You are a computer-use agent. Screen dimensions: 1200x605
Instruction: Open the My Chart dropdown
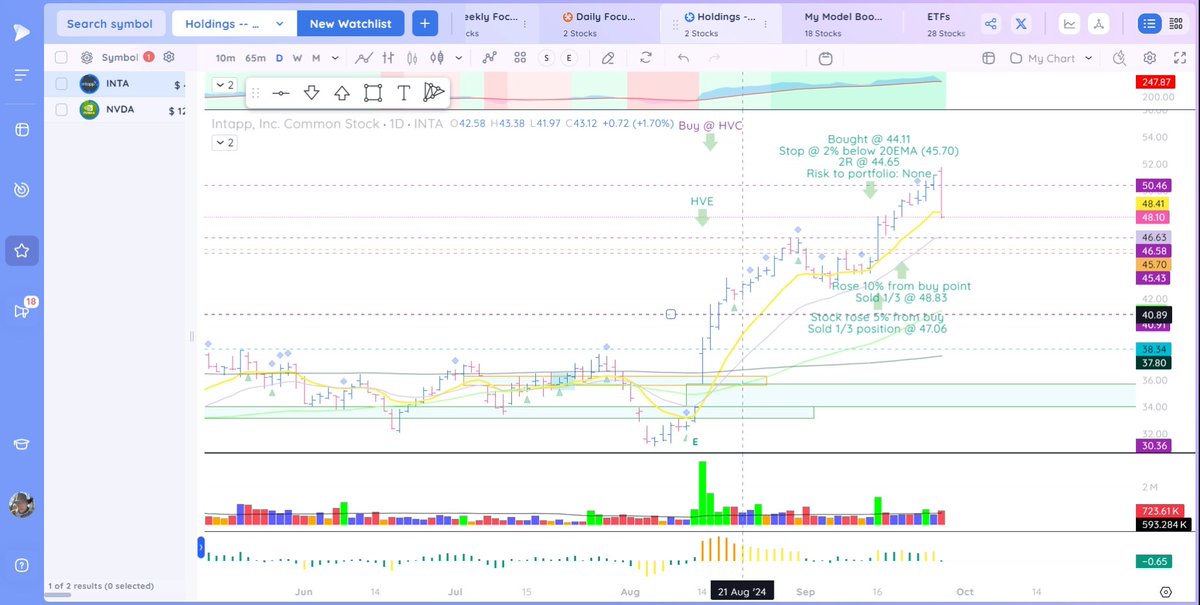pos(1048,58)
